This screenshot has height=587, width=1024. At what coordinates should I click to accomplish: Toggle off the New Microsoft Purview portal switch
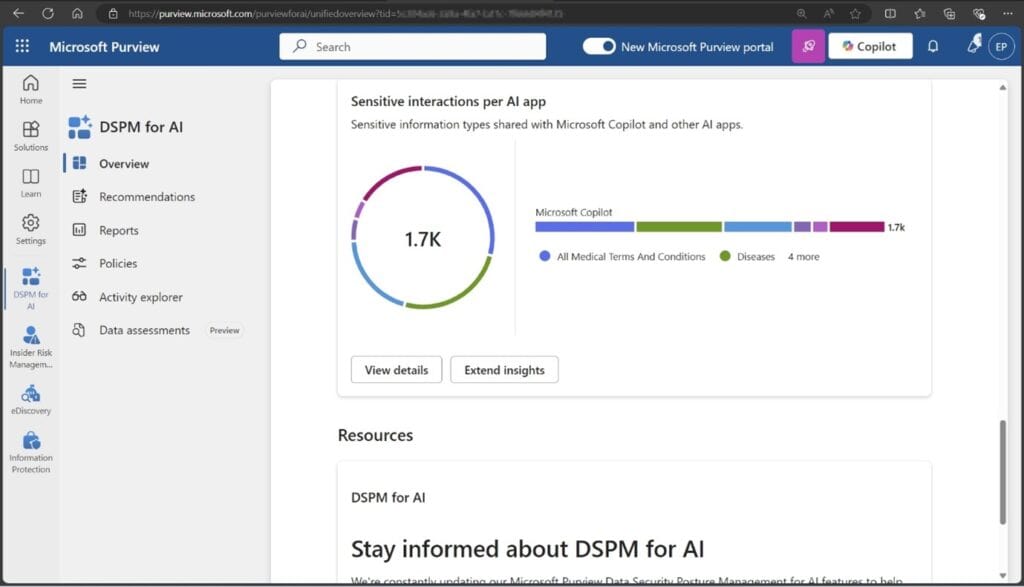coord(600,46)
